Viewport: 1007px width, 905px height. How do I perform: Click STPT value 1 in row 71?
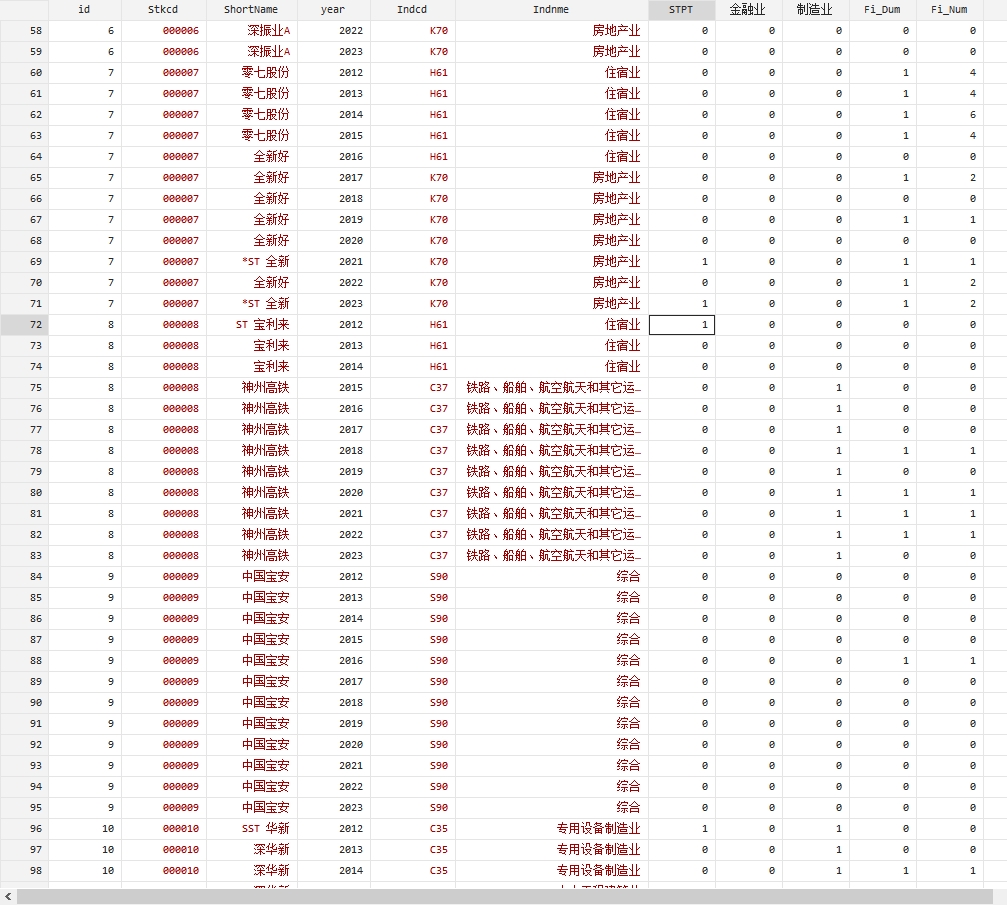point(705,304)
